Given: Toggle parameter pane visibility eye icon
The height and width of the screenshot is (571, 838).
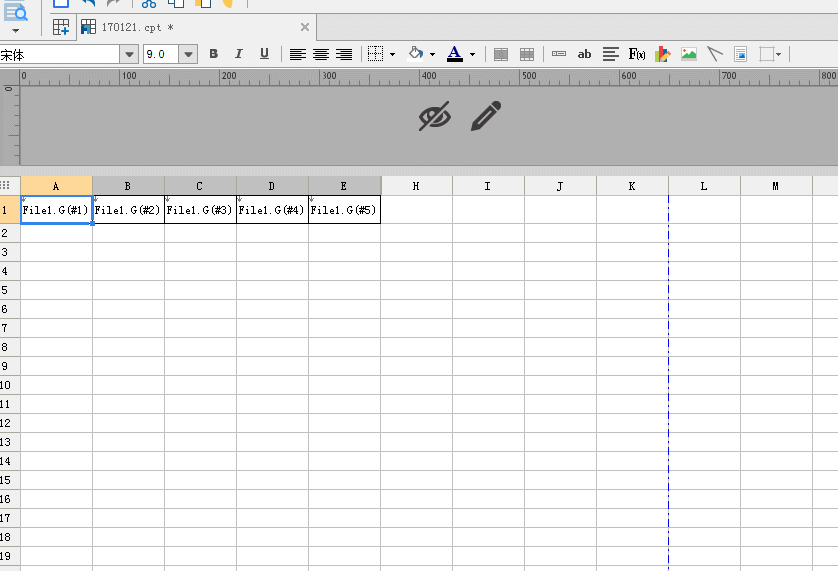Looking at the screenshot, I should [x=434, y=116].
